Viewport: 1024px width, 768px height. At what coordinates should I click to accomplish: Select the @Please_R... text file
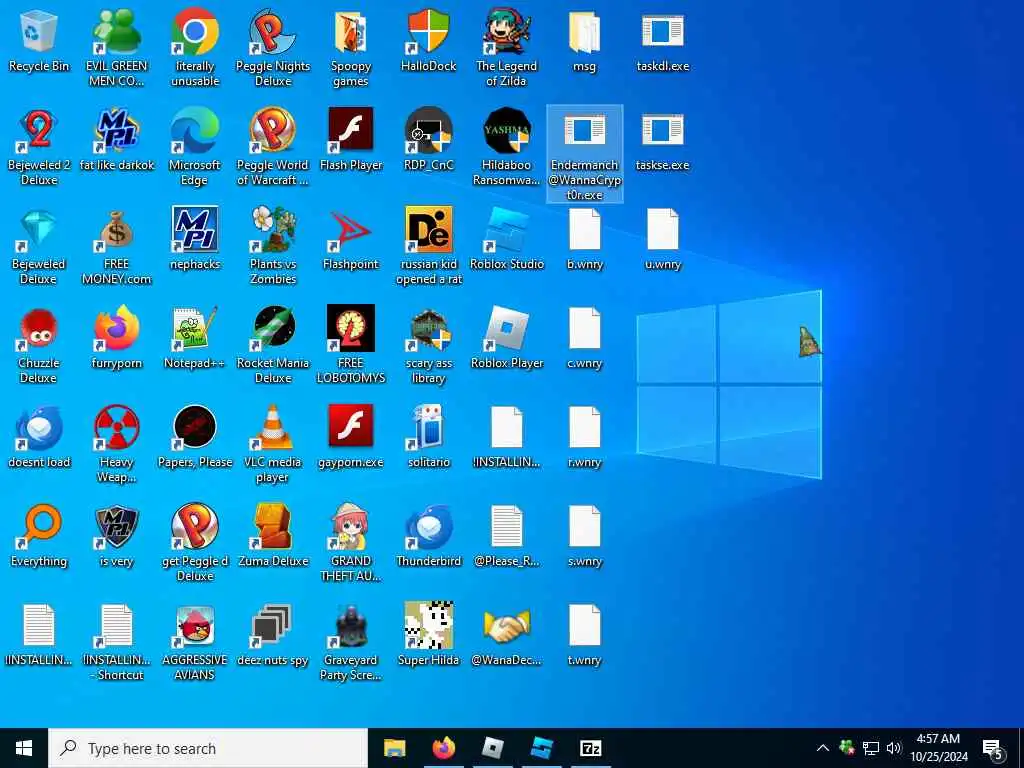(x=507, y=526)
